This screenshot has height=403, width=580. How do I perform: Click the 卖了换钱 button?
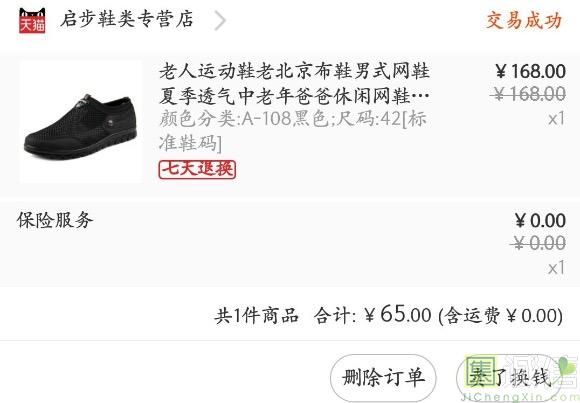(x=510, y=378)
